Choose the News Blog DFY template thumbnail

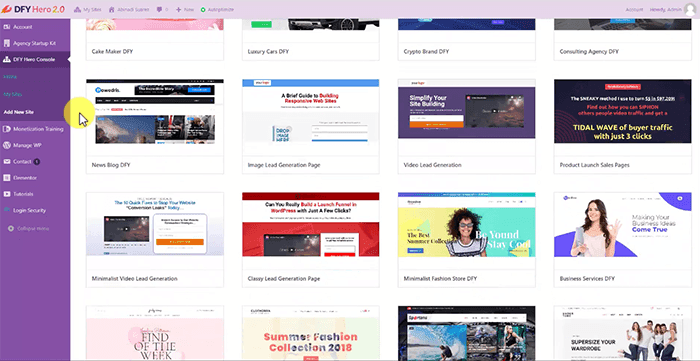tap(155, 112)
